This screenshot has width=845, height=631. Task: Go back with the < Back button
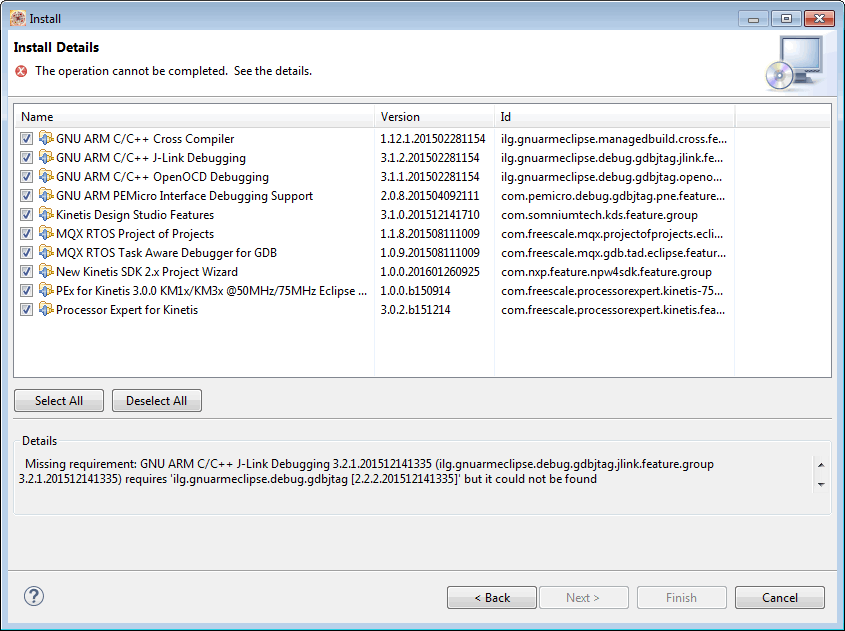pos(491,598)
